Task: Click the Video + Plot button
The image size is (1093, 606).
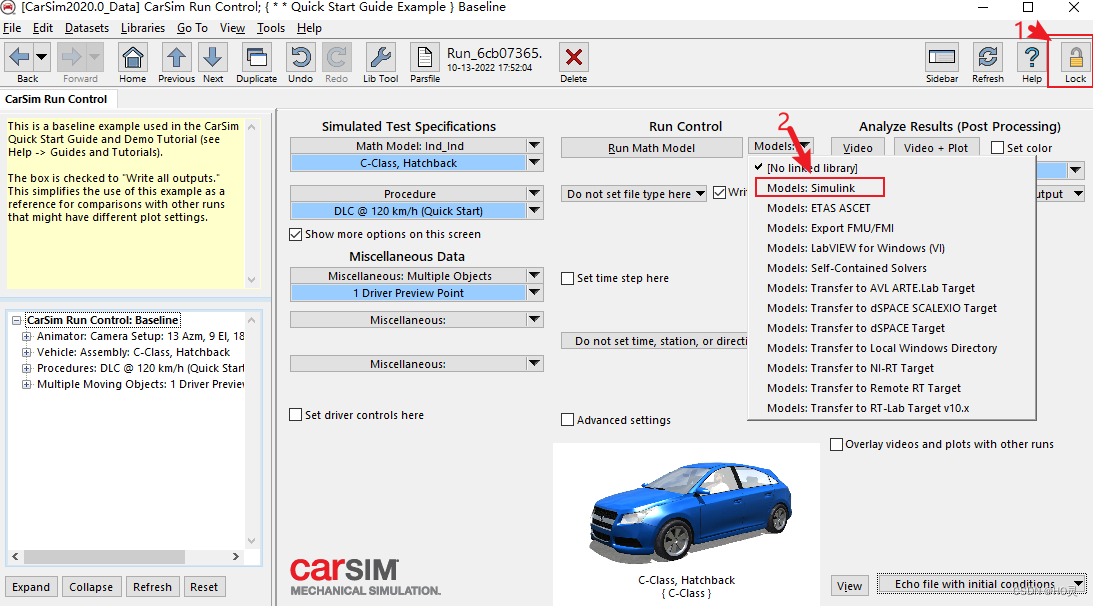Action: click(x=935, y=148)
